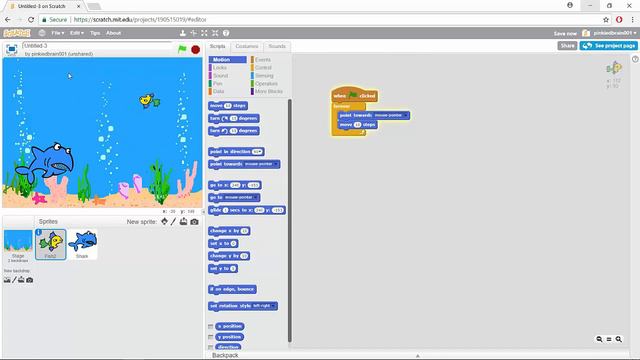Upload sprite from file icon
The height and width of the screenshot is (360, 640).
pos(184,221)
